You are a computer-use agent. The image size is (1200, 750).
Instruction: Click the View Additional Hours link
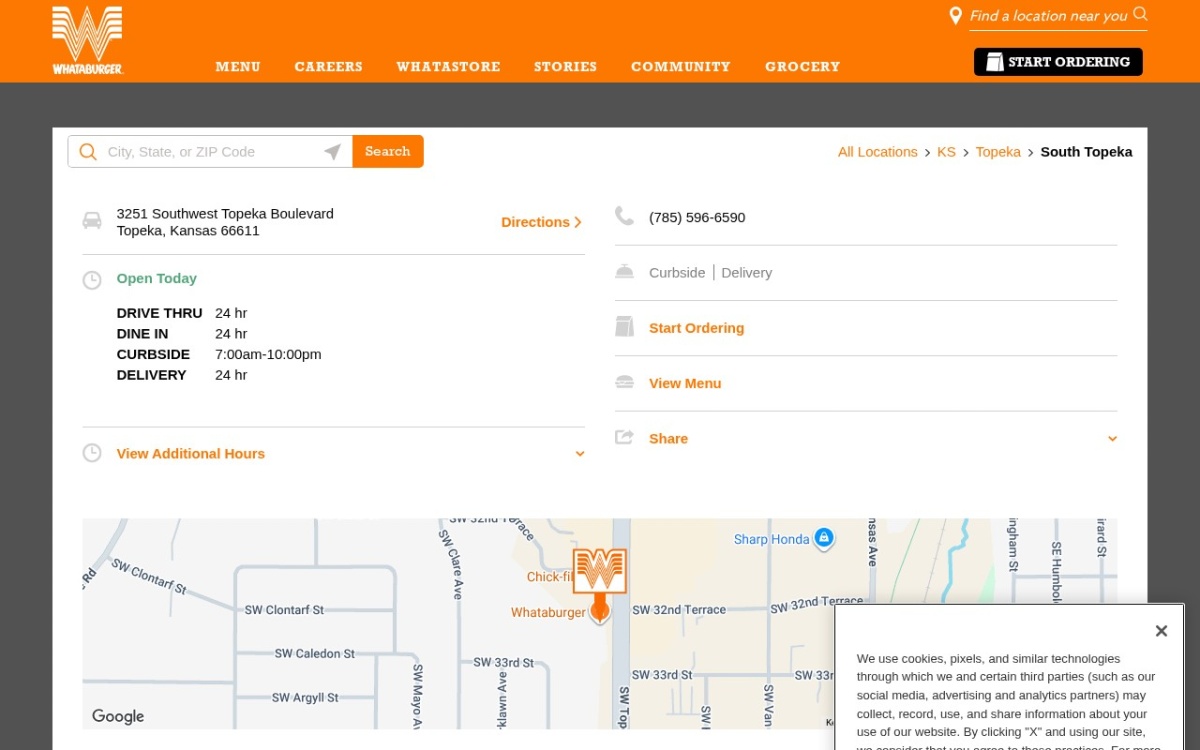tap(190, 453)
